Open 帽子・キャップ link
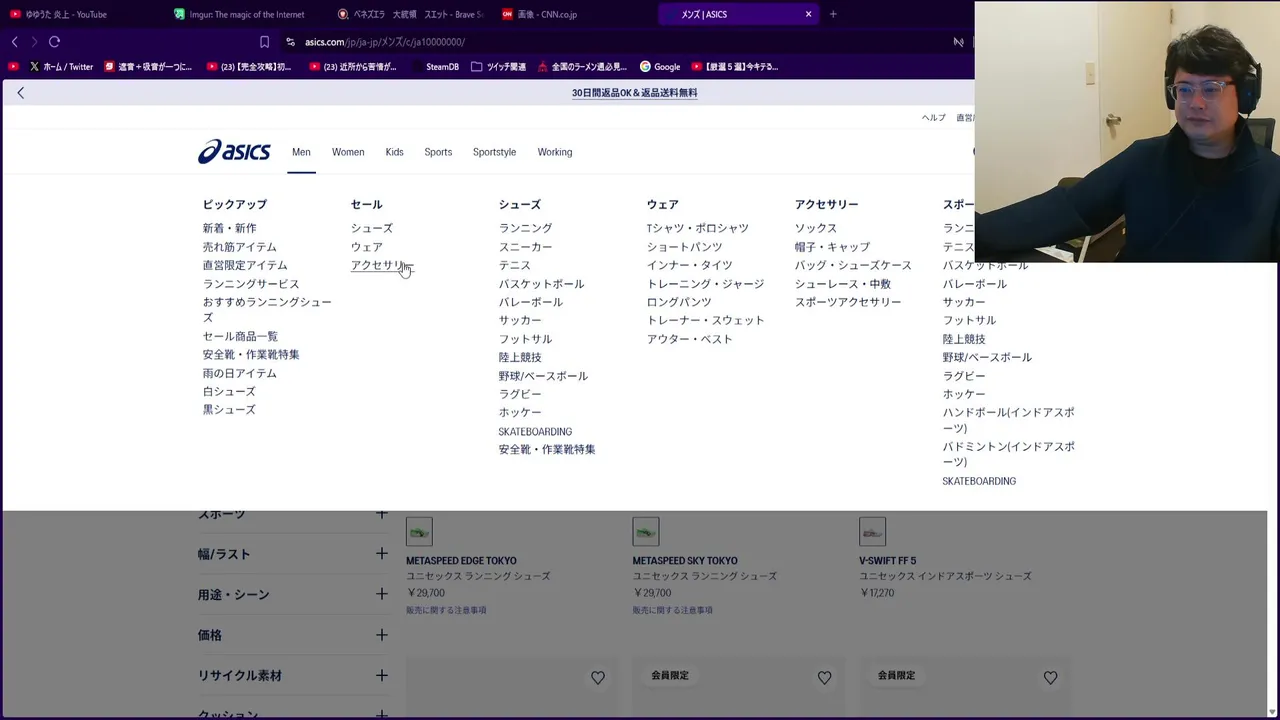 click(x=832, y=247)
